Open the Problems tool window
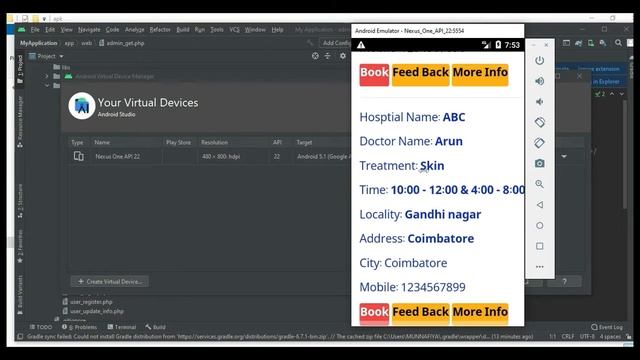 click(80, 327)
